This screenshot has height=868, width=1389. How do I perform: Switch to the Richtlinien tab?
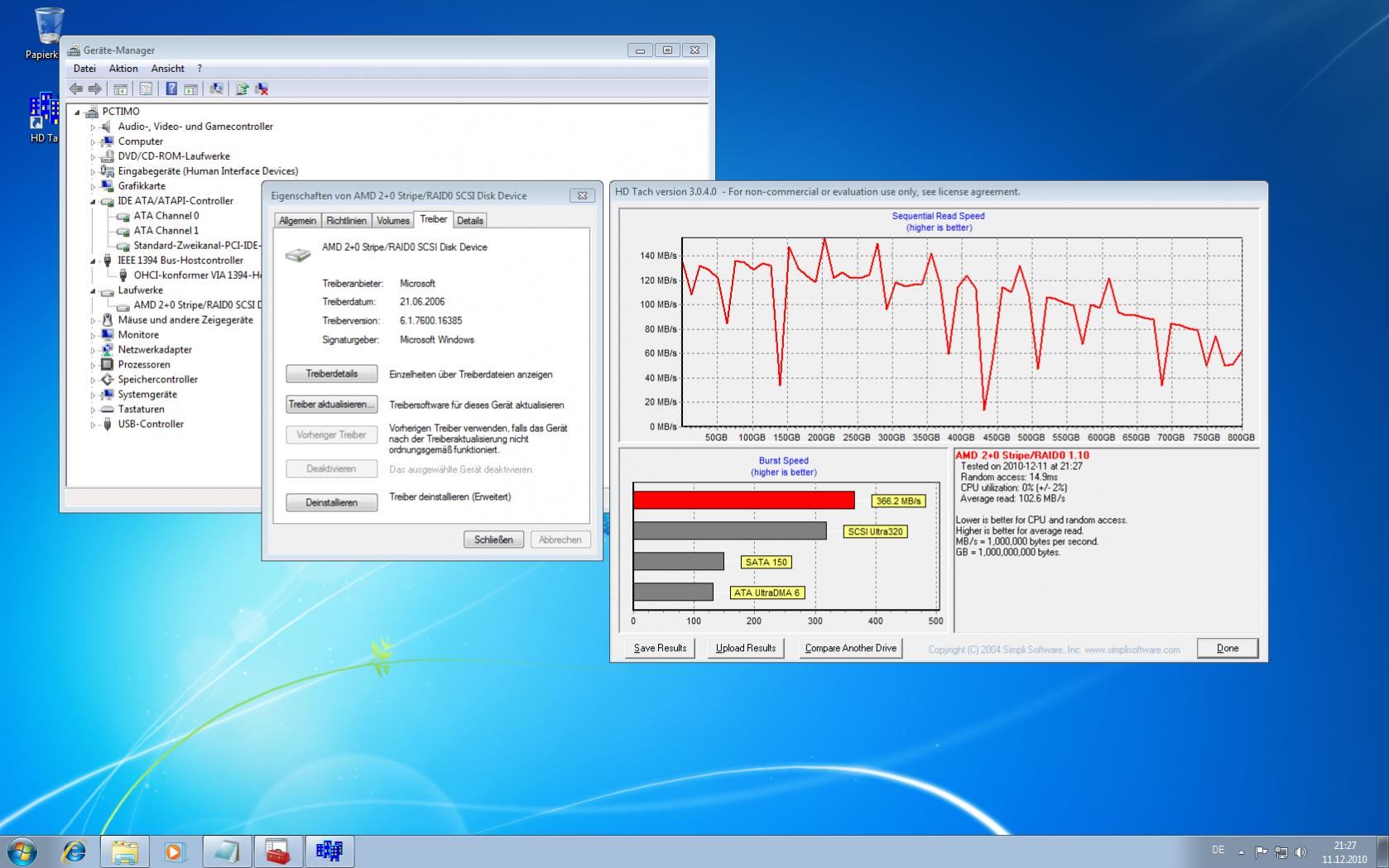pyautogui.click(x=346, y=220)
